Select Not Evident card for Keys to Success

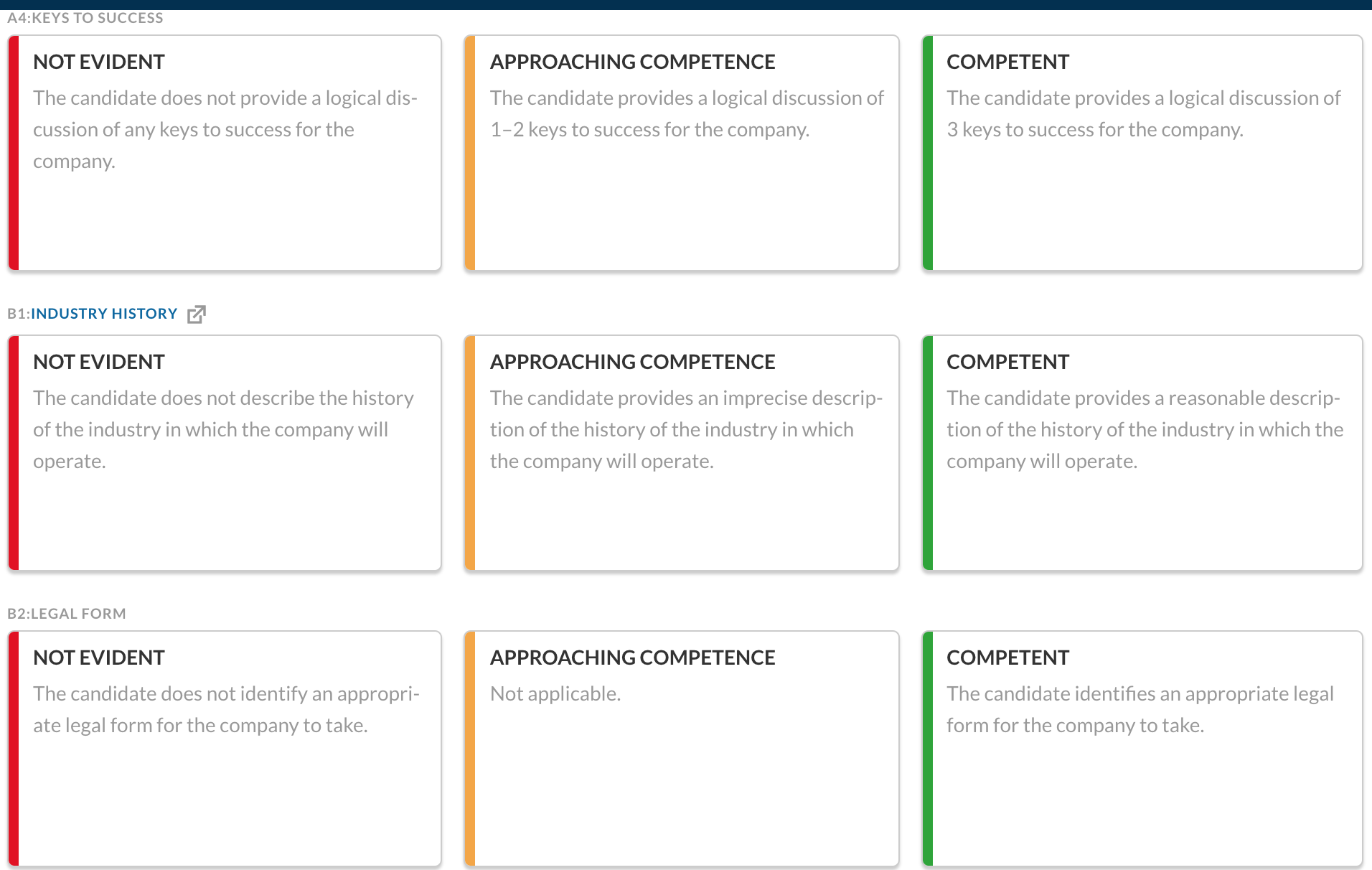click(x=225, y=153)
